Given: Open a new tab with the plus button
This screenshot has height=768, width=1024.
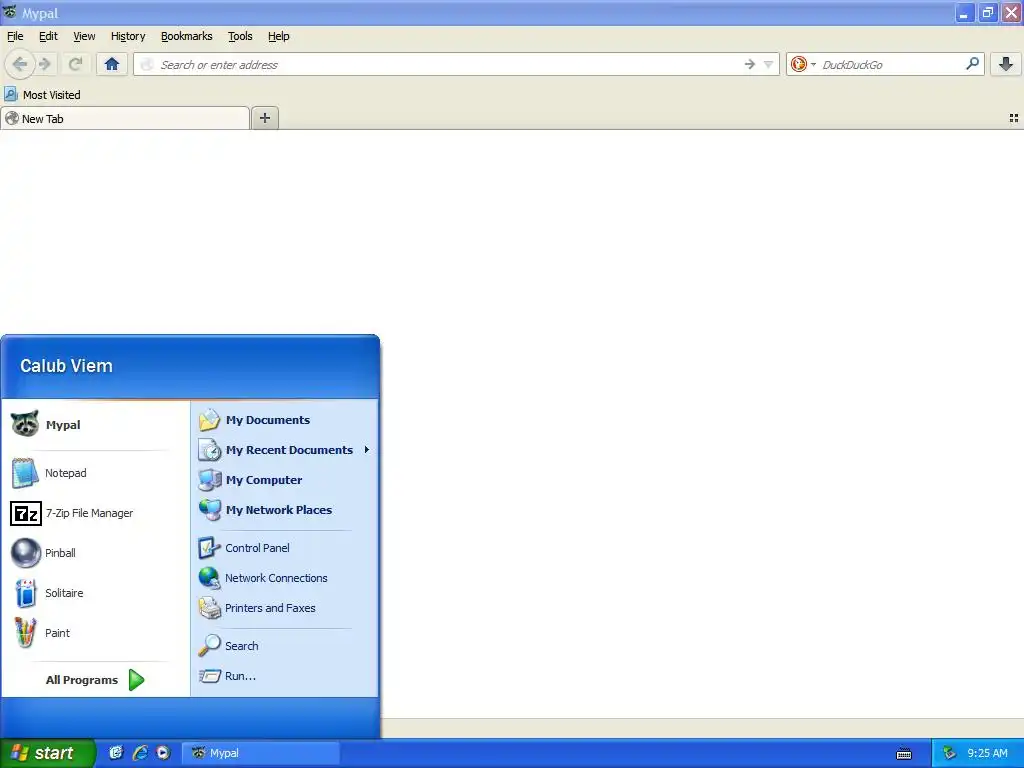Looking at the screenshot, I should pos(264,118).
